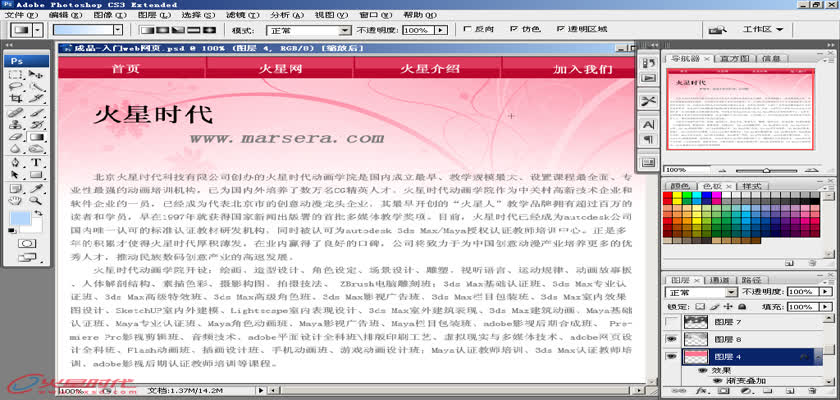Pick the Crop tool
The image size is (840, 400).
pos(17,100)
